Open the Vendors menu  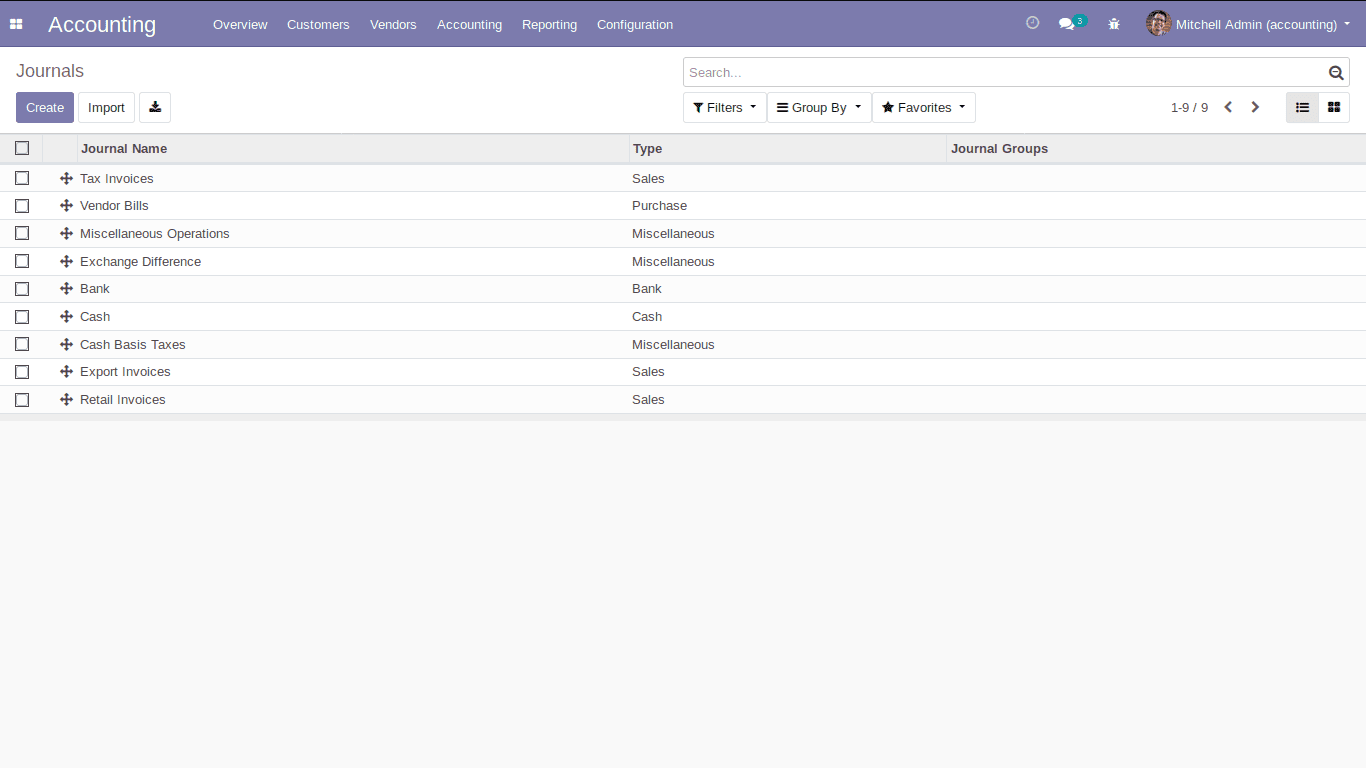393,24
